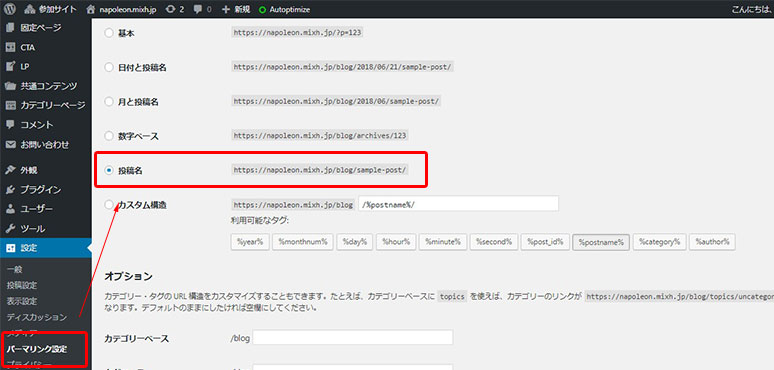Click the 固定ページ pages icon
Image resolution: width=774 pixels, height=370 pixels.
10,28
